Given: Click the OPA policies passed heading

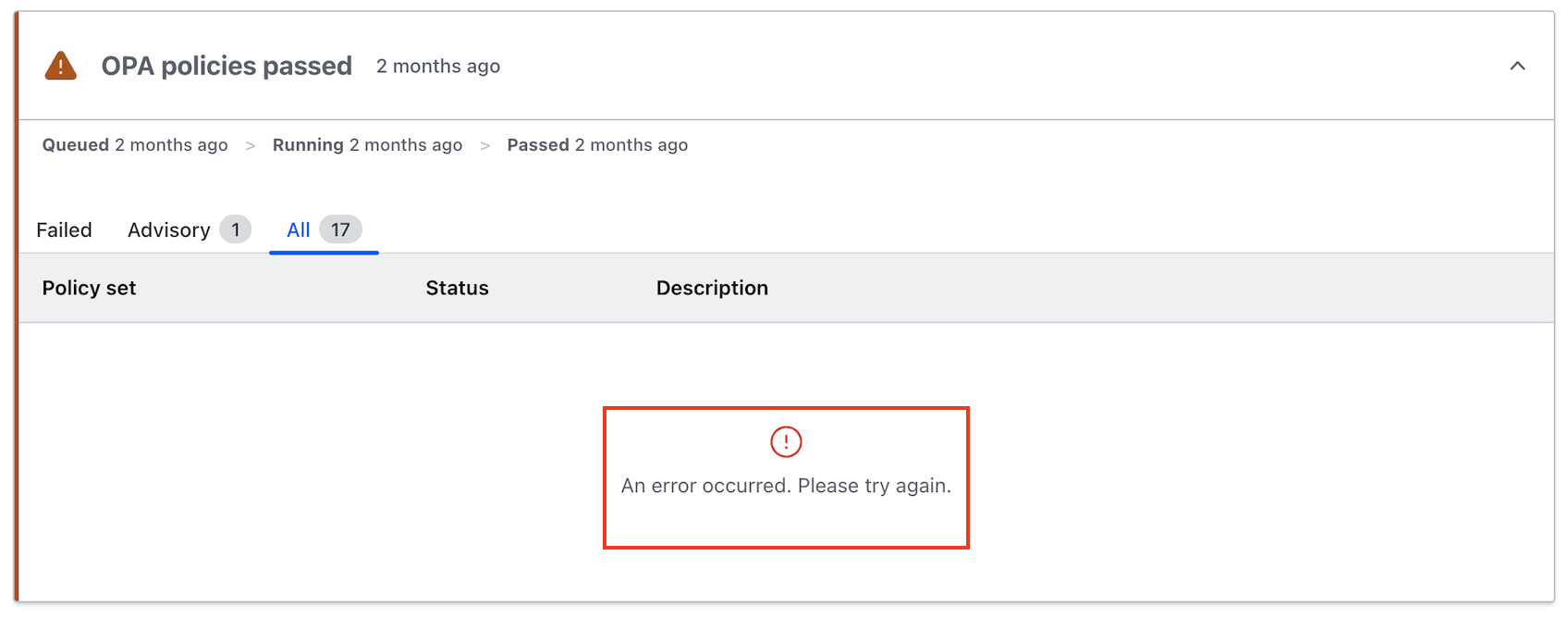Looking at the screenshot, I should tap(227, 66).
